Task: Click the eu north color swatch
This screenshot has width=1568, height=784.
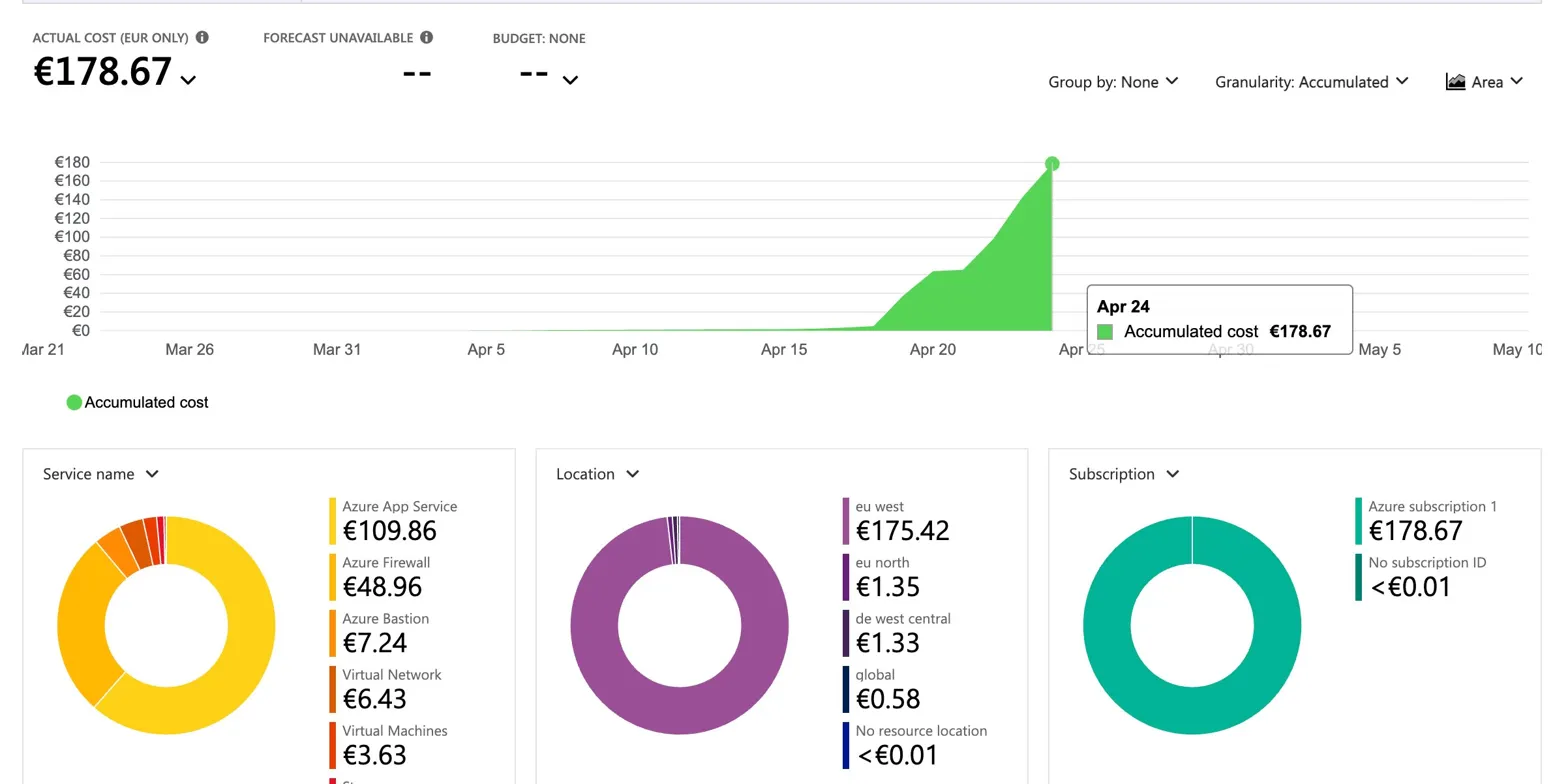Action: (846, 577)
